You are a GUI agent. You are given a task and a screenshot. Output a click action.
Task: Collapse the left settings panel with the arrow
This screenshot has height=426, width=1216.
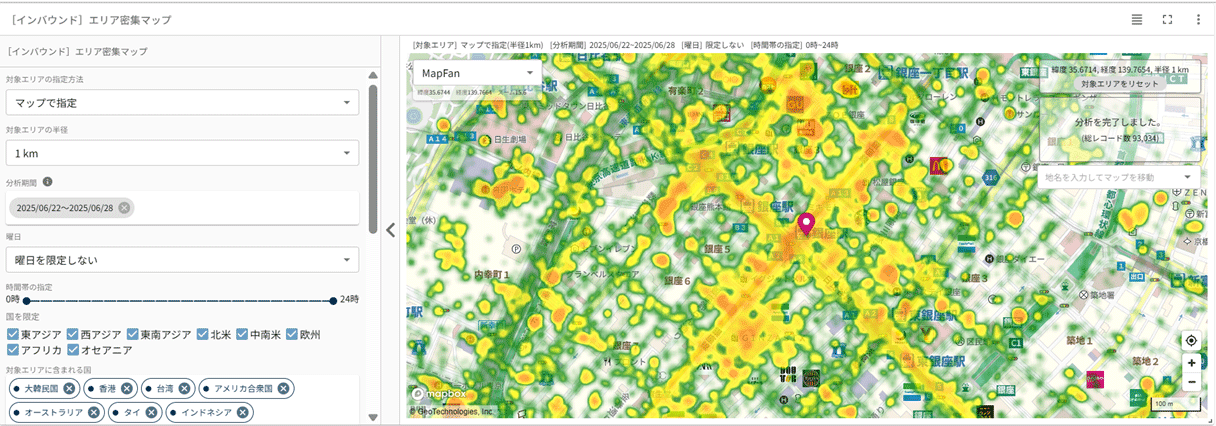tap(391, 230)
